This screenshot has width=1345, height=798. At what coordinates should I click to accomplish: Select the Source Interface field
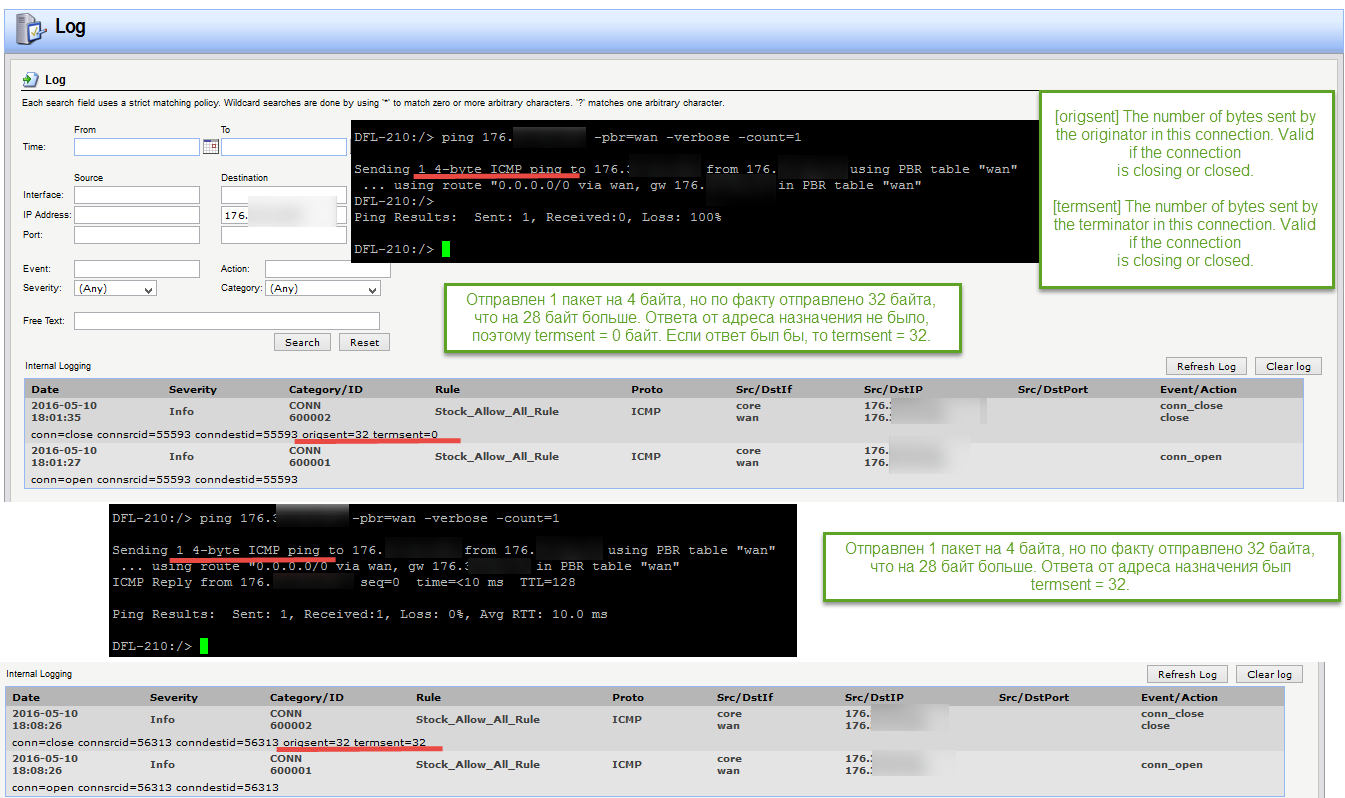pyautogui.click(x=137, y=195)
